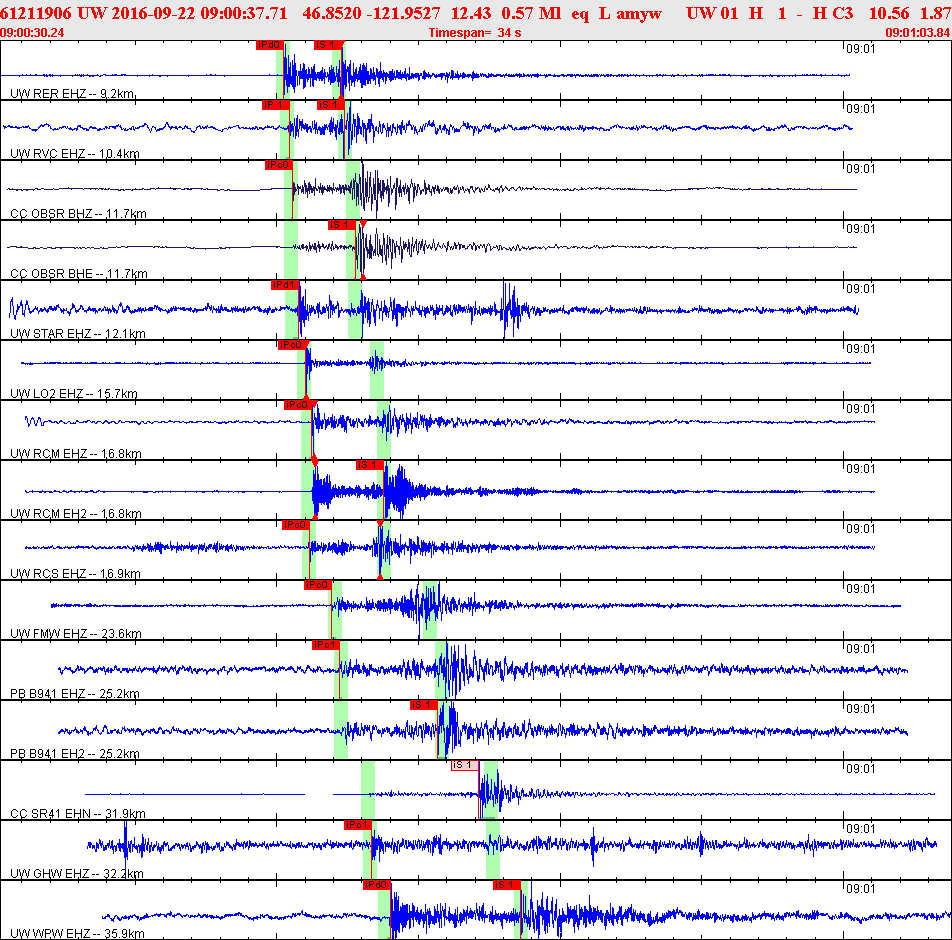The height and width of the screenshot is (940, 952).
Task: Click the 'UW RER EHZ -- 9.2km' channel label
Action: coord(72,94)
